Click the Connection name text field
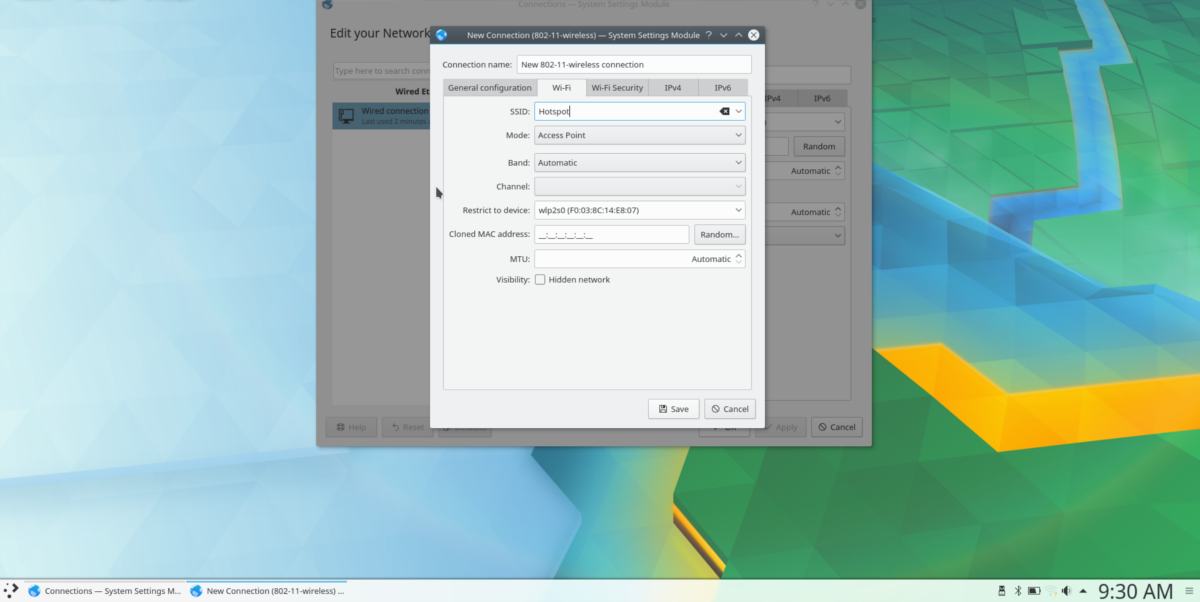1200x602 pixels. click(634, 64)
